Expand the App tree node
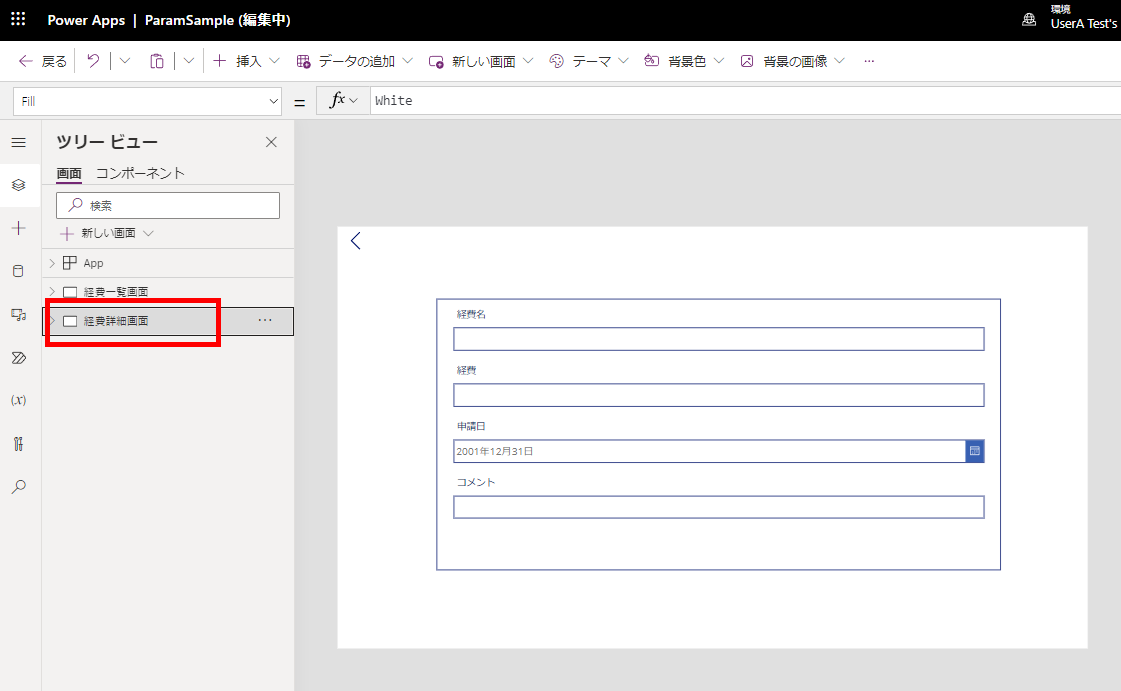This screenshot has width=1121, height=691. 51,263
